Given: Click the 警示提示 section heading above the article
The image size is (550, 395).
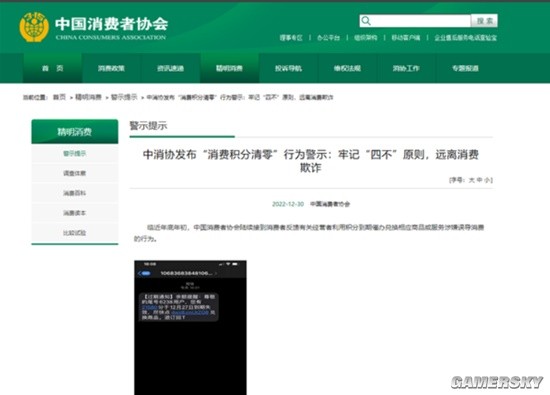Looking at the screenshot, I should pyautogui.click(x=148, y=126).
